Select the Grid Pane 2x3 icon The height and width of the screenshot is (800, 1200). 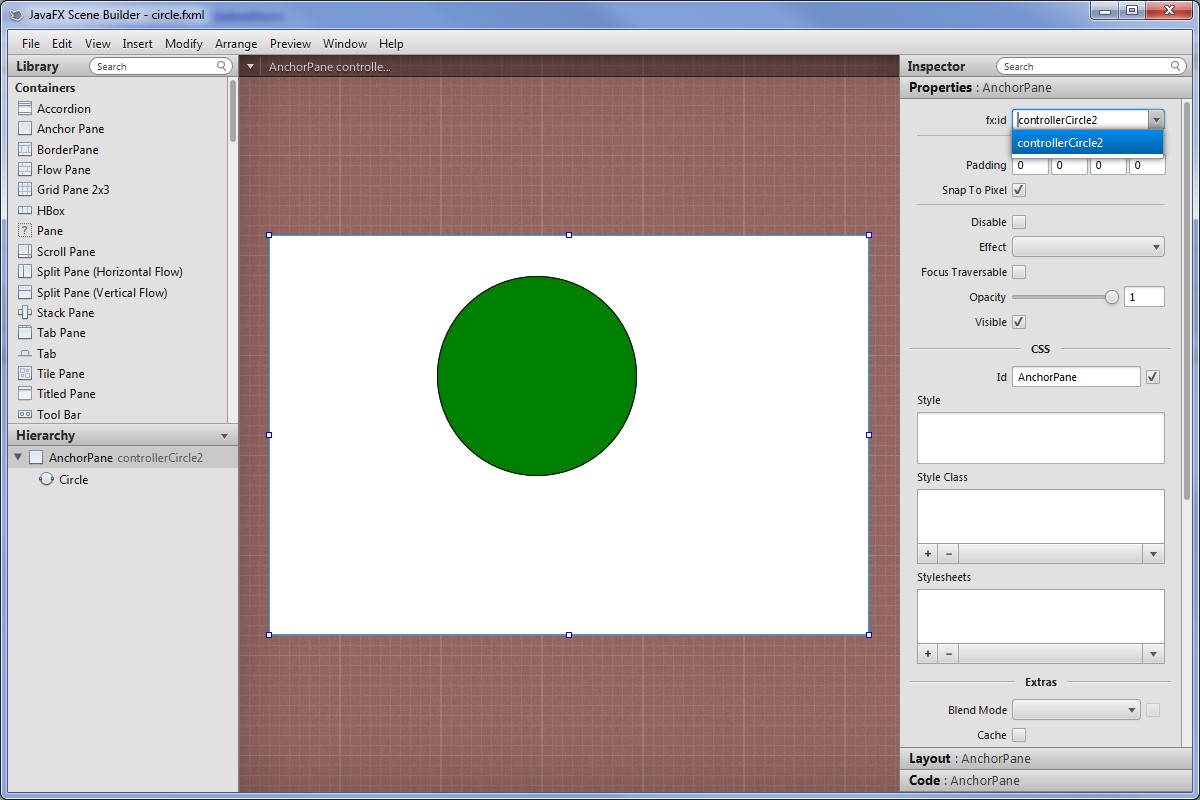tap(25, 190)
